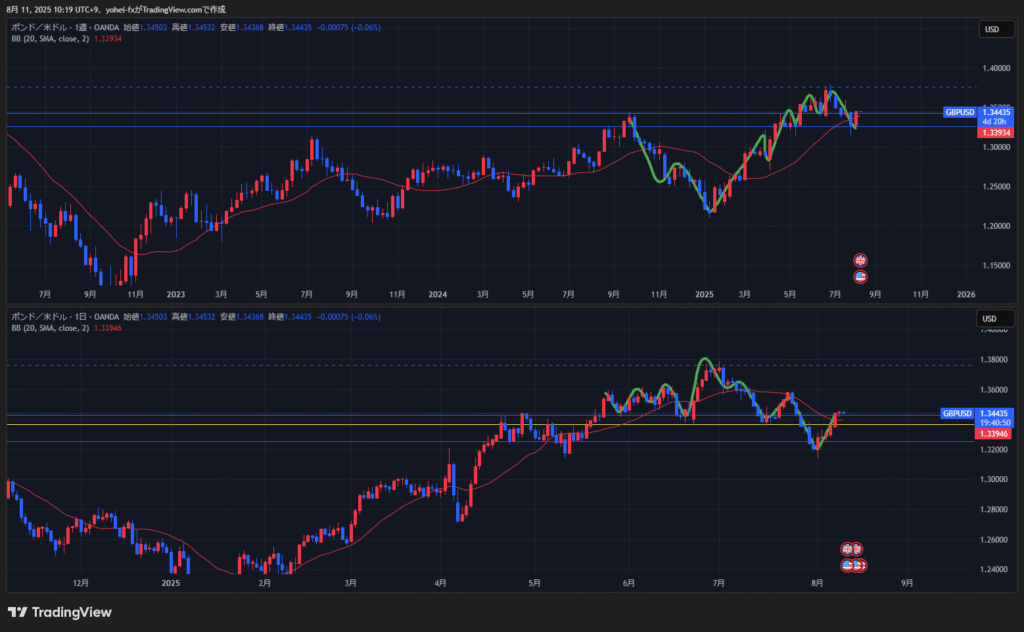Screen dimensions: 1024x632
Task: Open the UK flag economic event on weekly chart
Action: (x=860, y=260)
